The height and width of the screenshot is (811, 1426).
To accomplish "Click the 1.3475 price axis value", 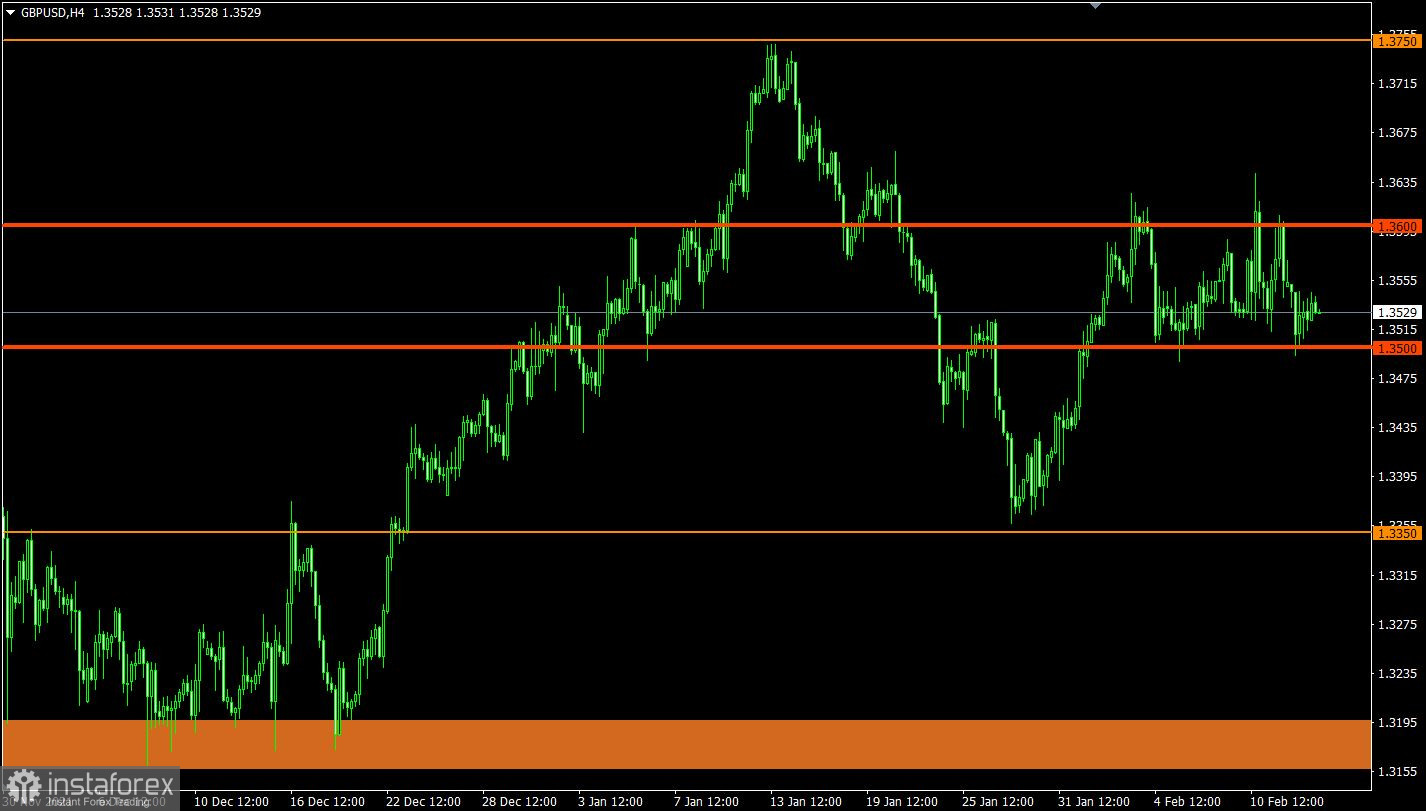I will pos(1397,378).
